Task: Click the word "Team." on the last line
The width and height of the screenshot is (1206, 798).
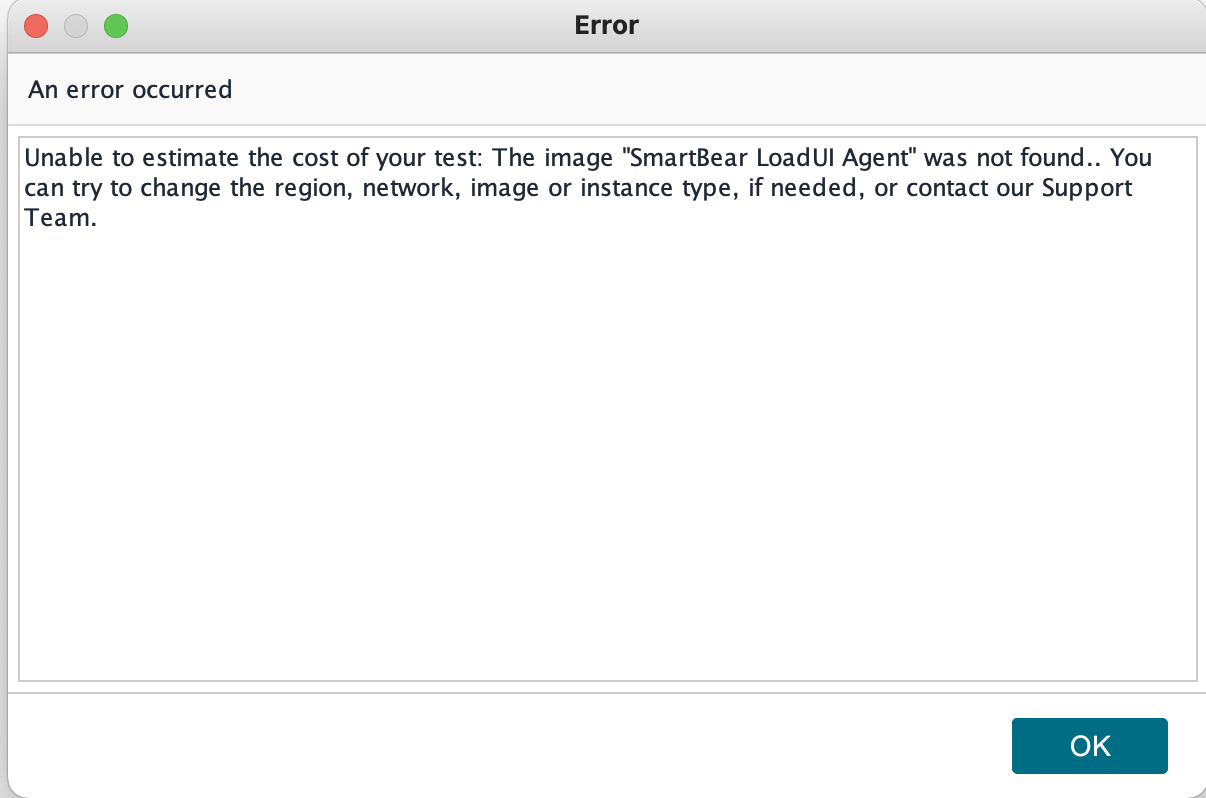Action: (60, 219)
